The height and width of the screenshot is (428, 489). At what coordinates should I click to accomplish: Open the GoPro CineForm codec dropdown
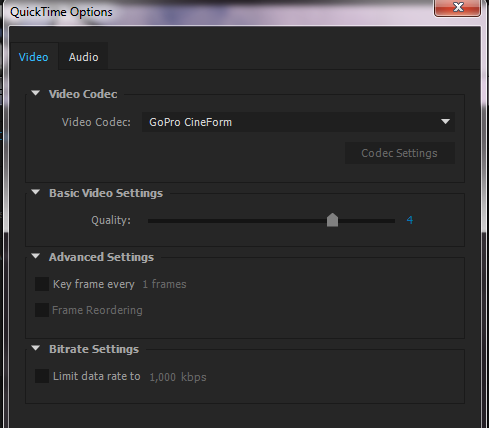pos(298,122)
